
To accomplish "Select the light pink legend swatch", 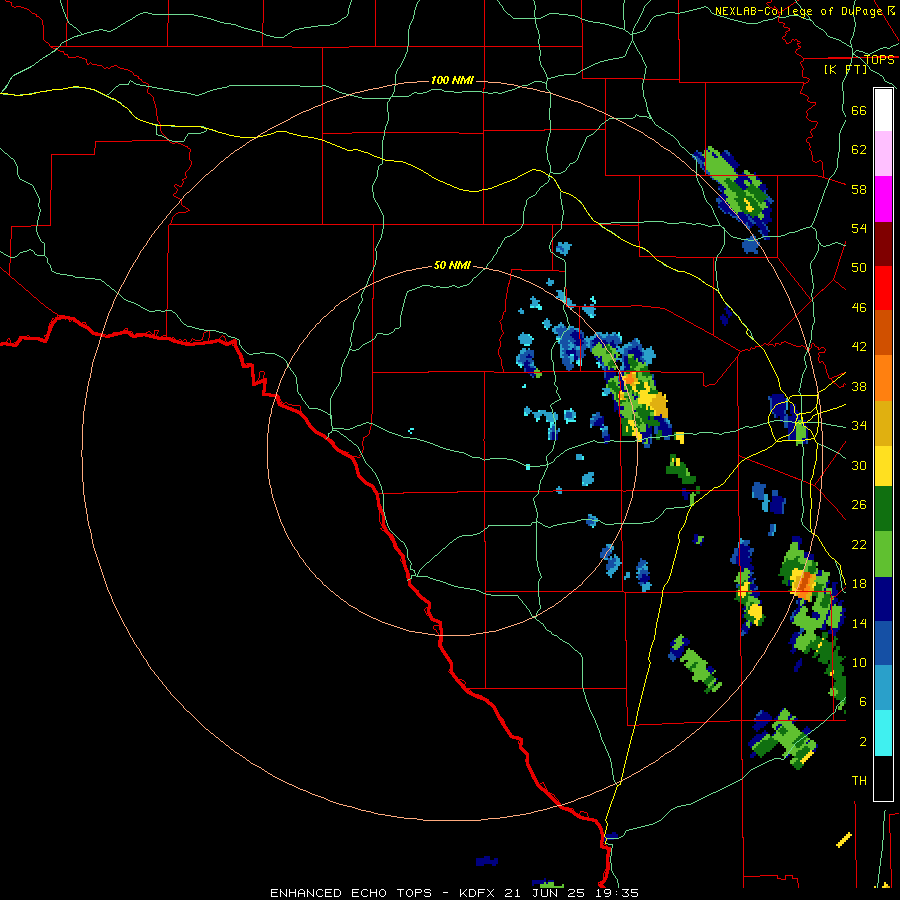I will 883,153.
